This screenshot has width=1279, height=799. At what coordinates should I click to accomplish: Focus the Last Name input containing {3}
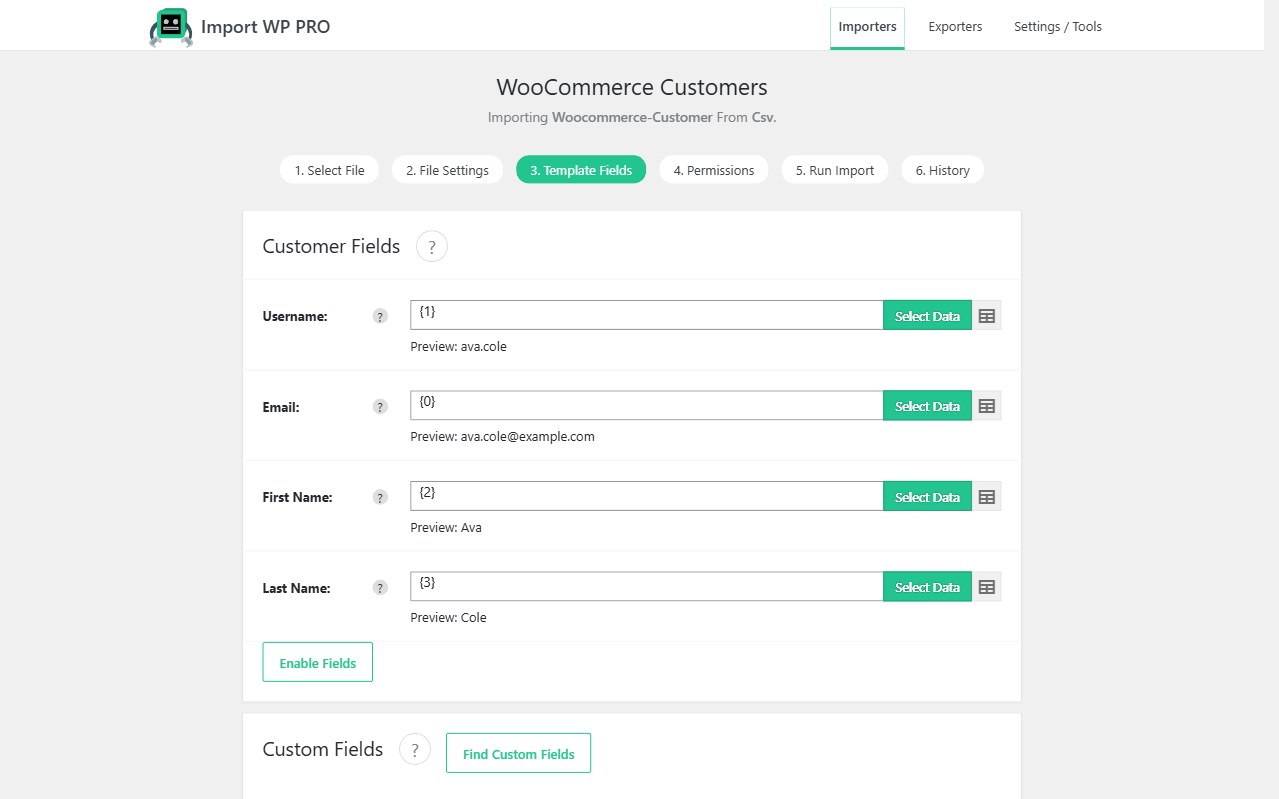(x=647, y=586)
